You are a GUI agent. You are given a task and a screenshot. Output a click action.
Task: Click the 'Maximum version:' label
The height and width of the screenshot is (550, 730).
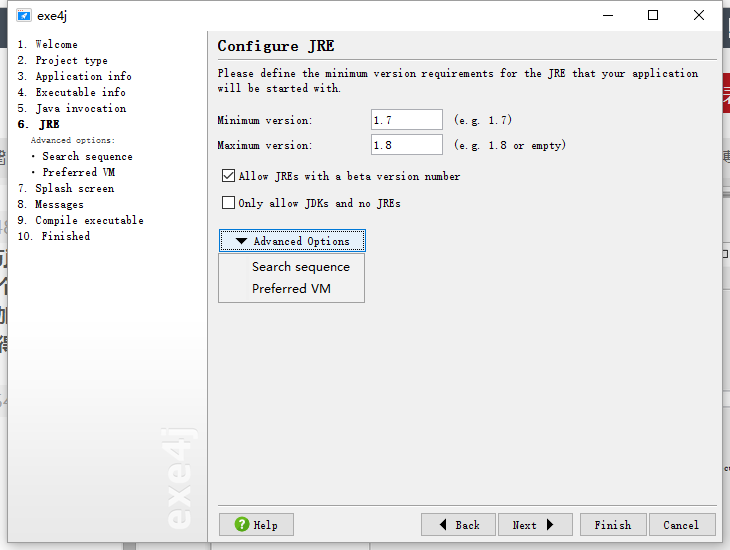pos(265,145)
